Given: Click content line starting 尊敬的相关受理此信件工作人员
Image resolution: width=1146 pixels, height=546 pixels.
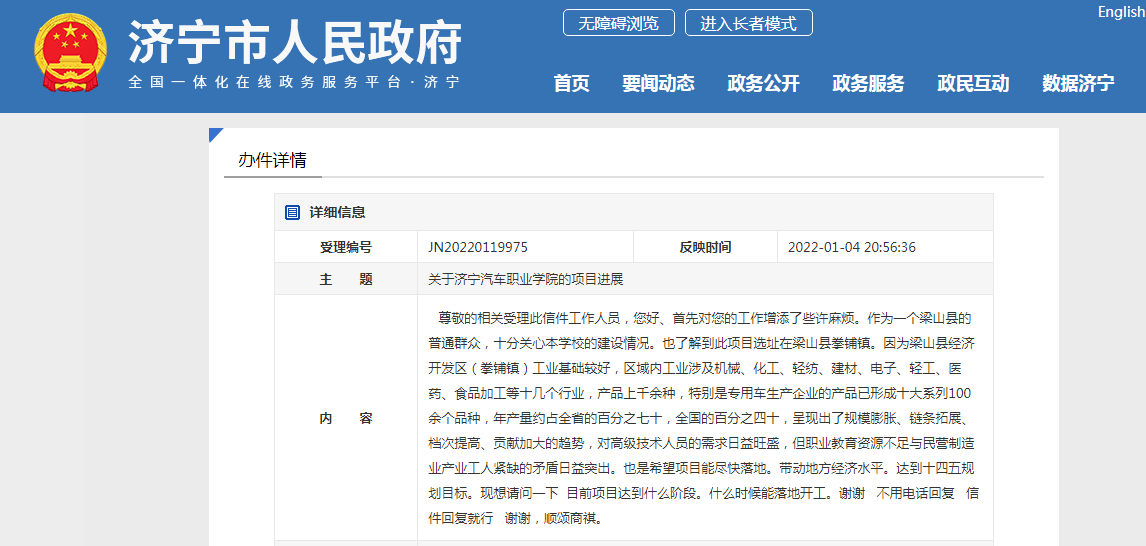Looking at the screenshot, I should pyautogui.click(x=705, y=319).
